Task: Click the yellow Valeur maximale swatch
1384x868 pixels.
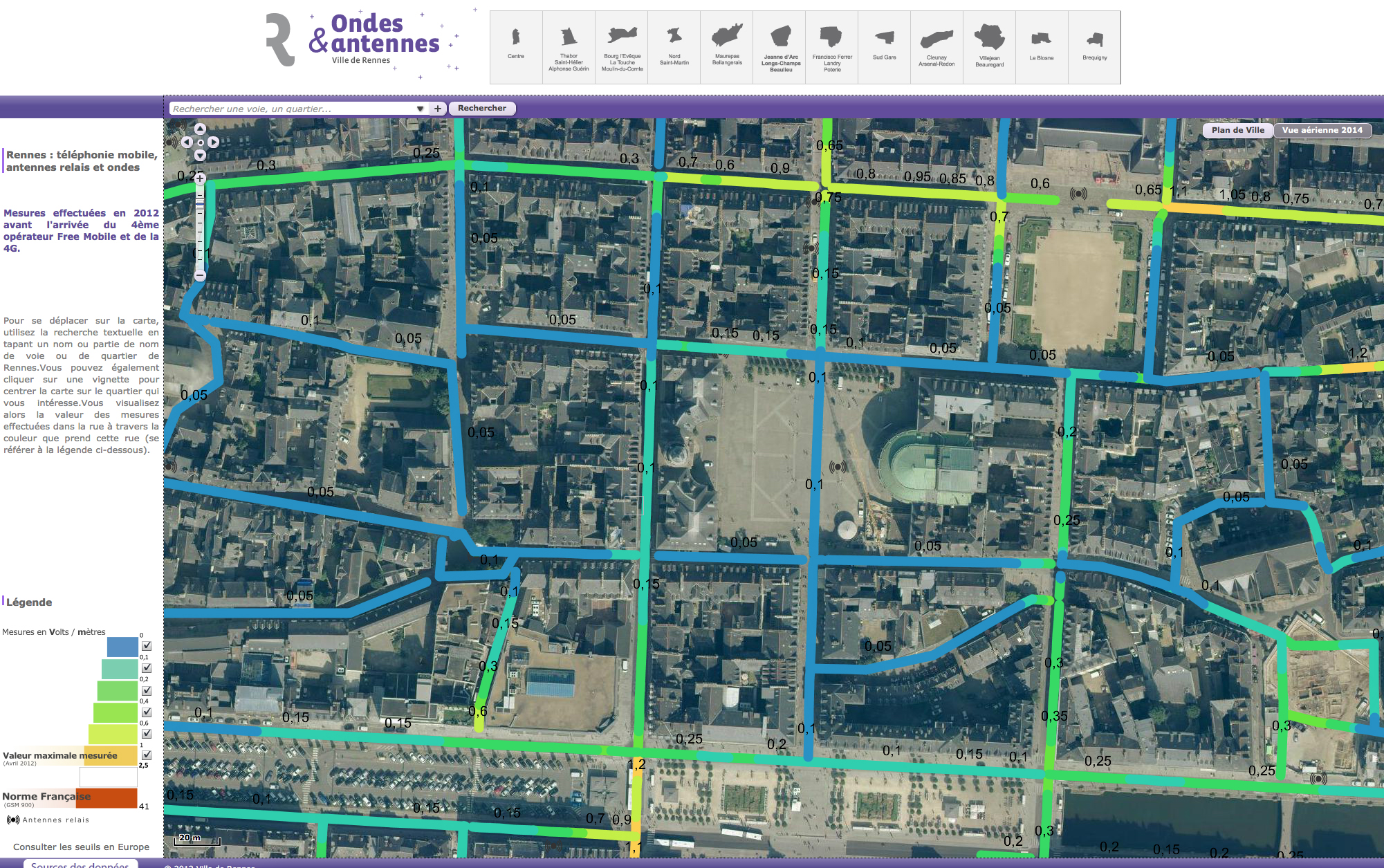Action: (x=111, y=755)
